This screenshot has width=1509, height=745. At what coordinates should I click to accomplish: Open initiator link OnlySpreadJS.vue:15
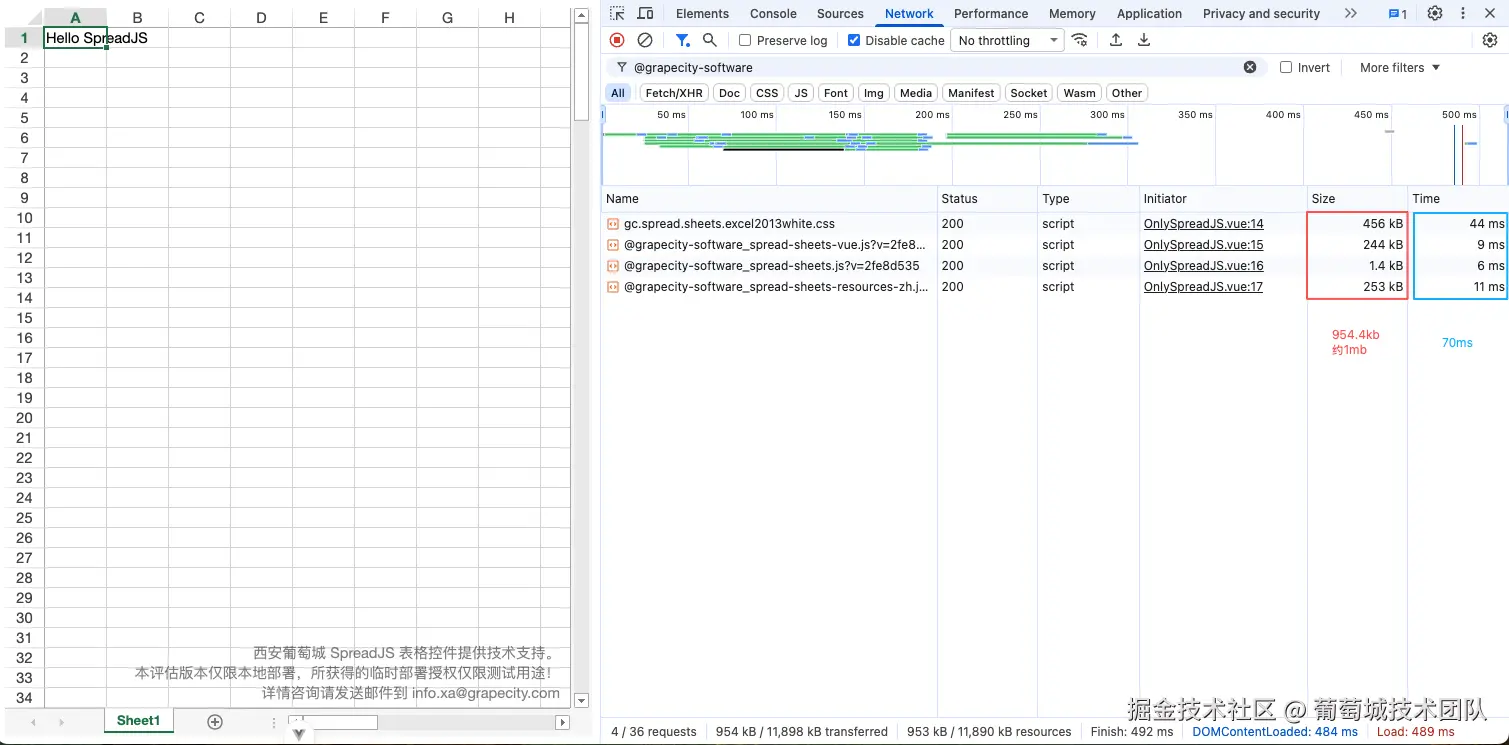coord(1203,245)
